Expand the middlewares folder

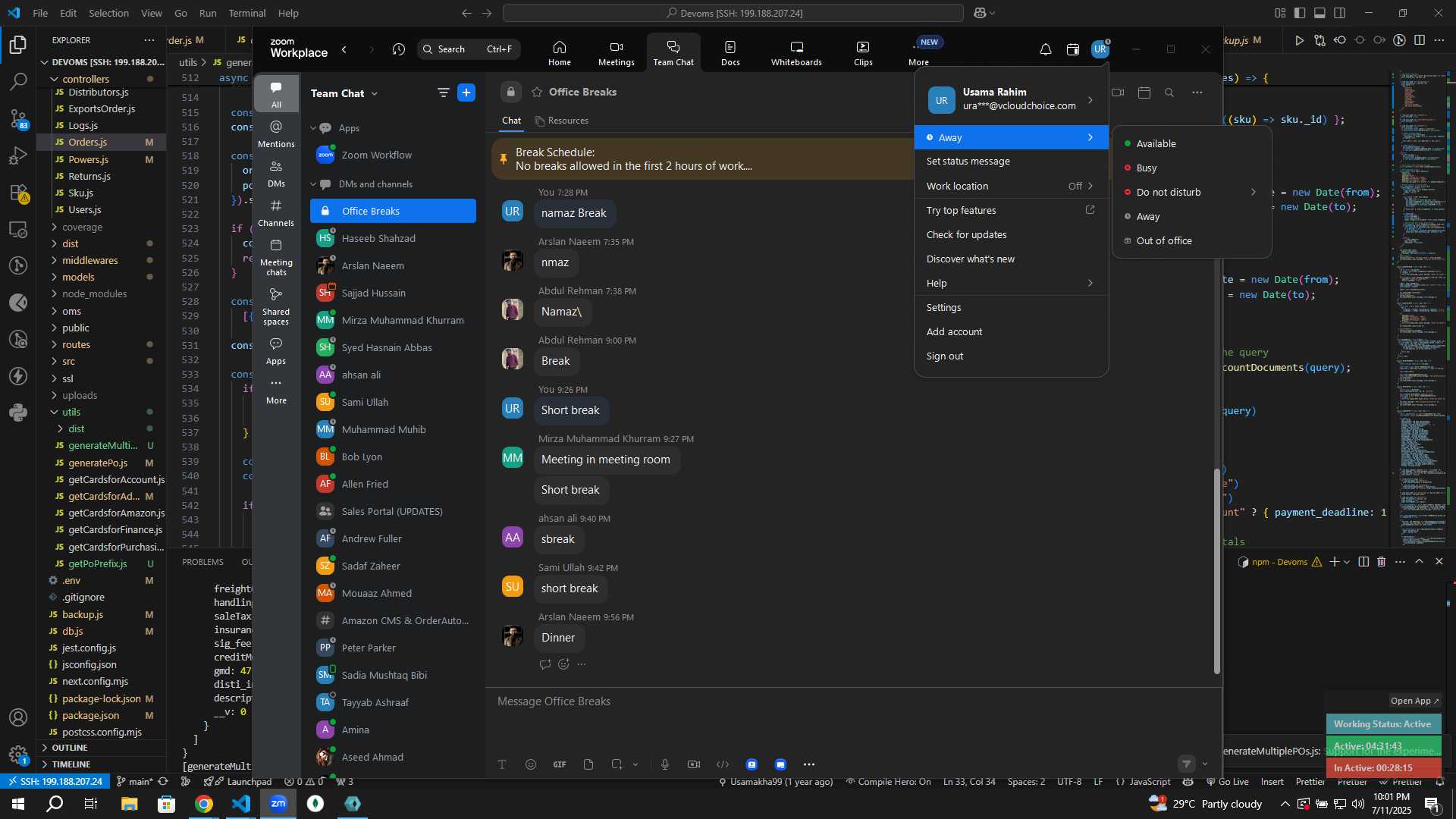coord(89,260)
